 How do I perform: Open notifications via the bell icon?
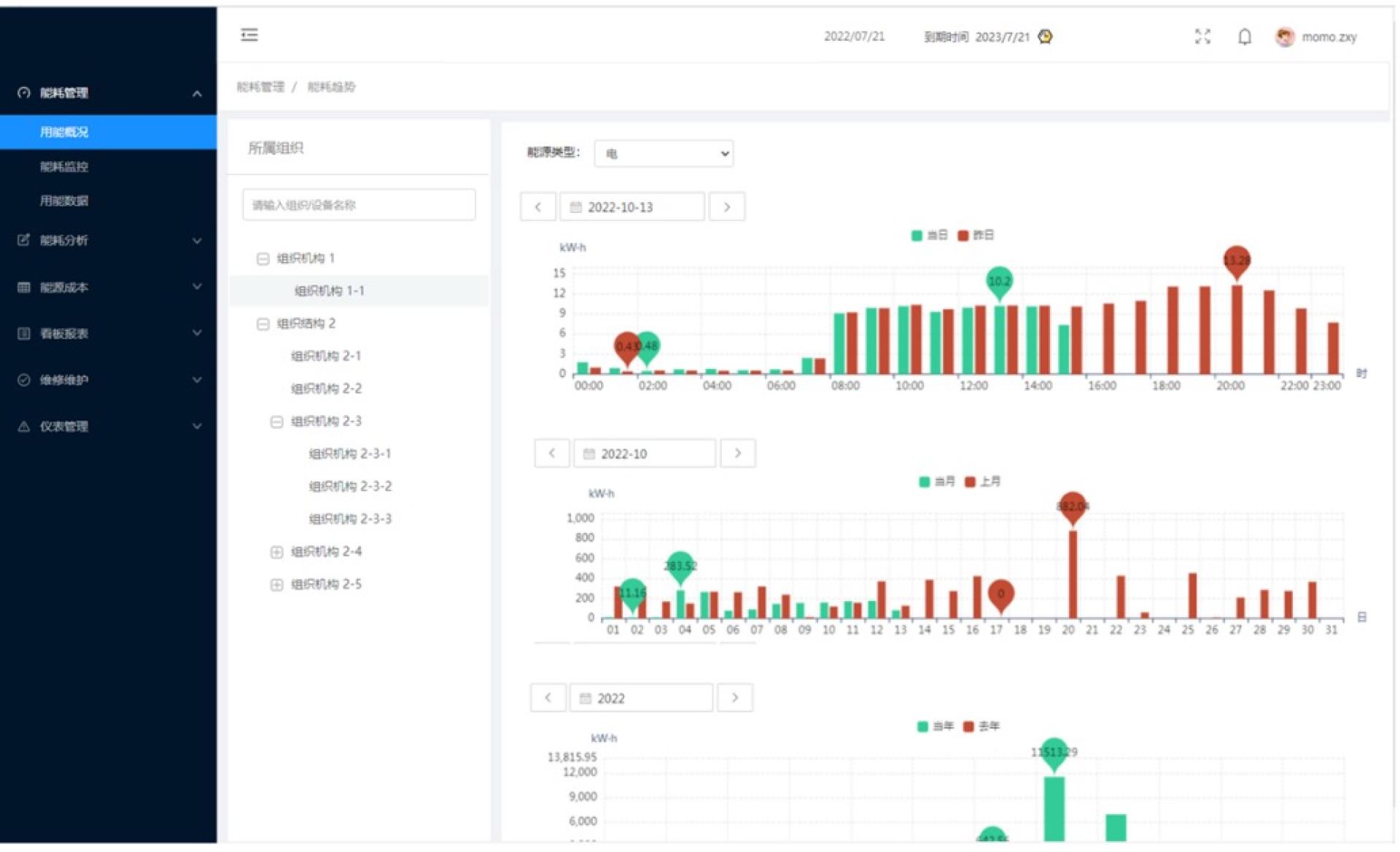1245,36
